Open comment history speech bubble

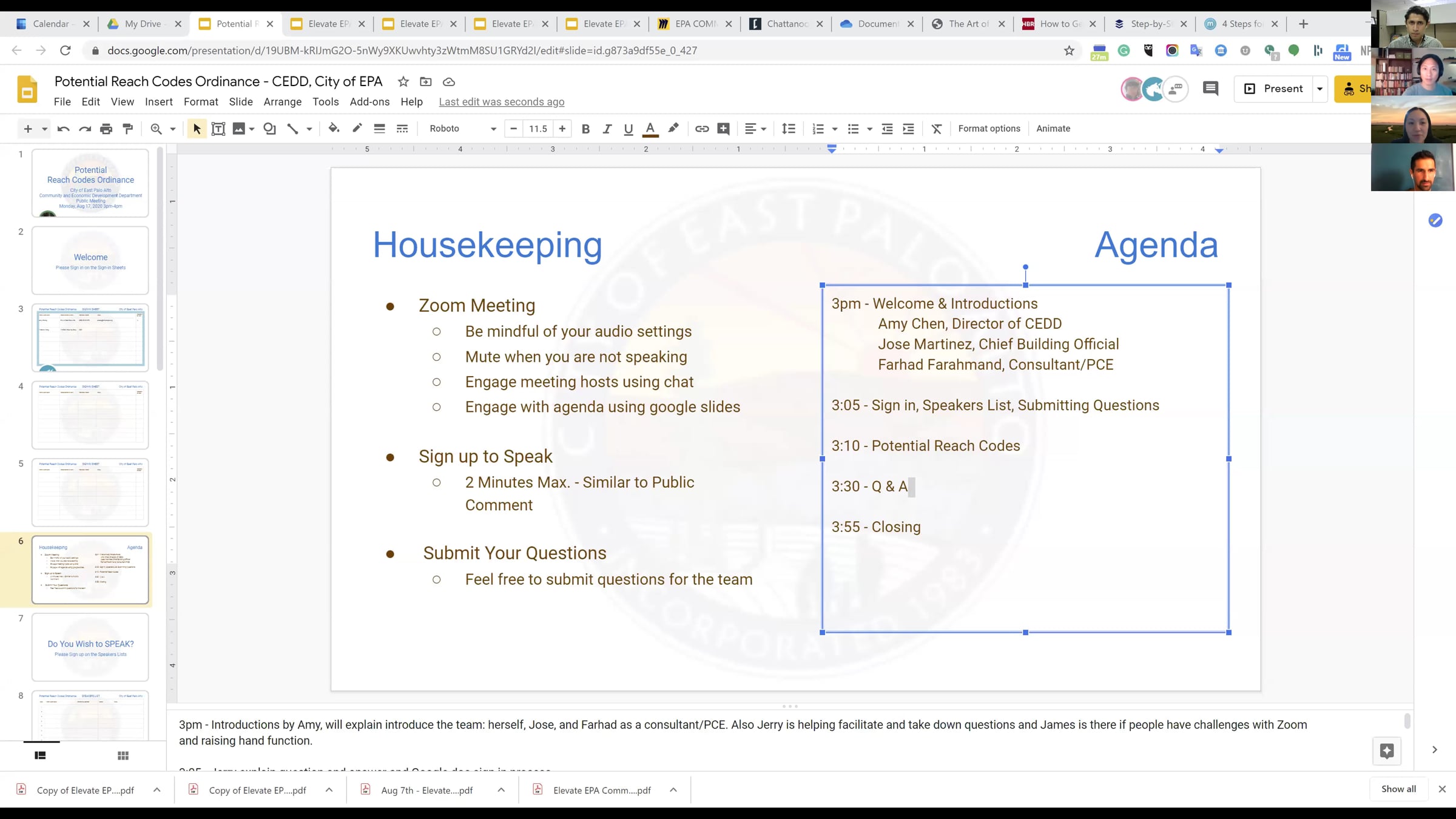pyautogui.click(x=1210, y=89)
